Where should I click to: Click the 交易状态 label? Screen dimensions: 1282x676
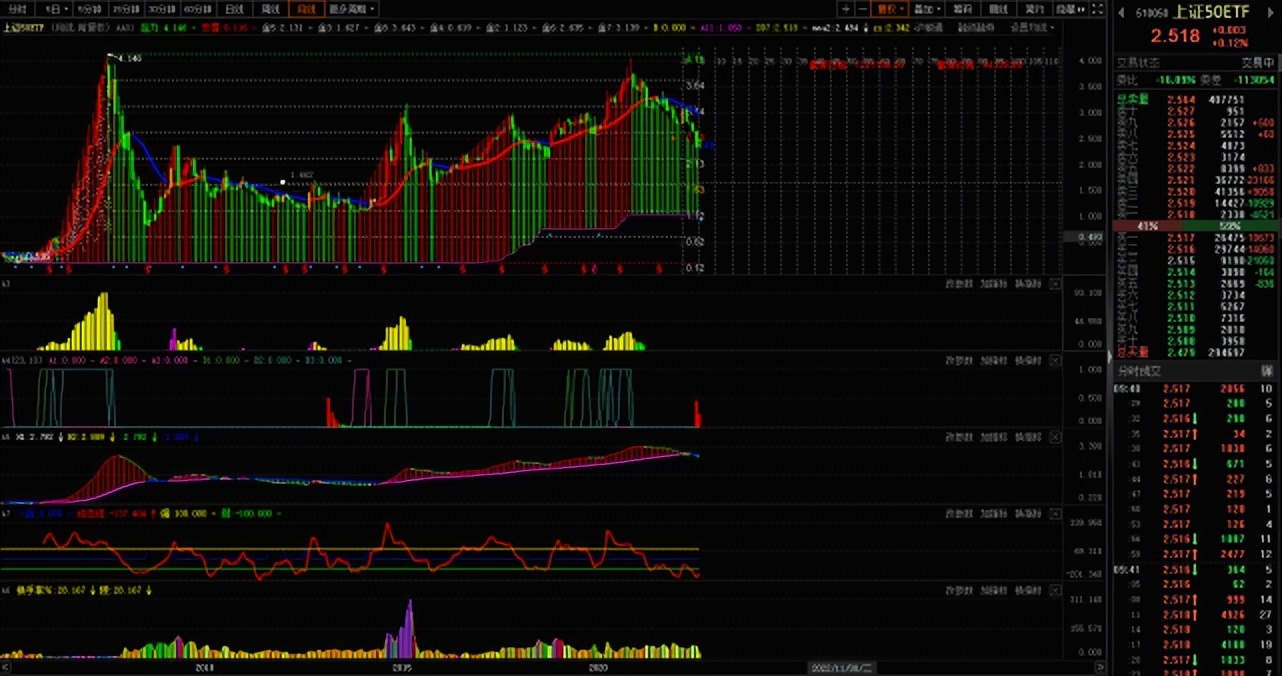[x=1138, y=61]
